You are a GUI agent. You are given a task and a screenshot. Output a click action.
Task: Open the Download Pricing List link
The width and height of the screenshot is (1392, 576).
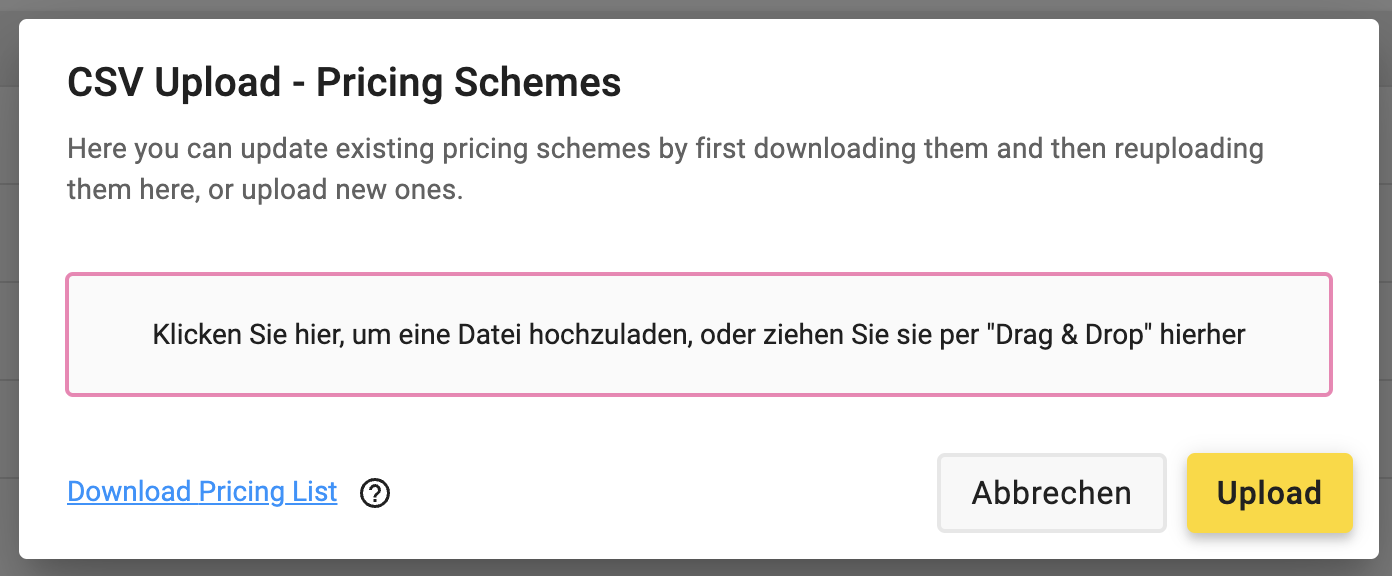click(202, 492)
